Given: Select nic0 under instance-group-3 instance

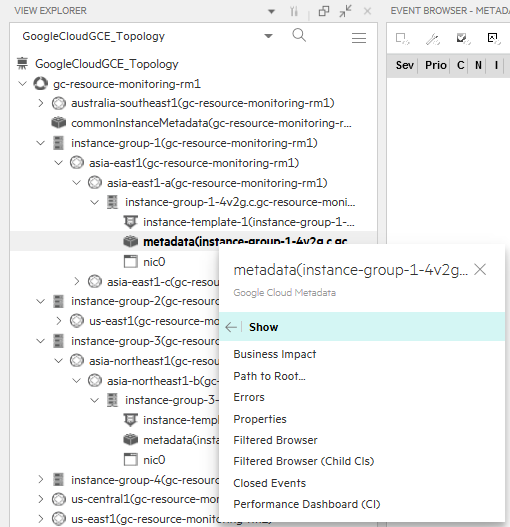Looking at the screenshot, I should click(154, 460).
